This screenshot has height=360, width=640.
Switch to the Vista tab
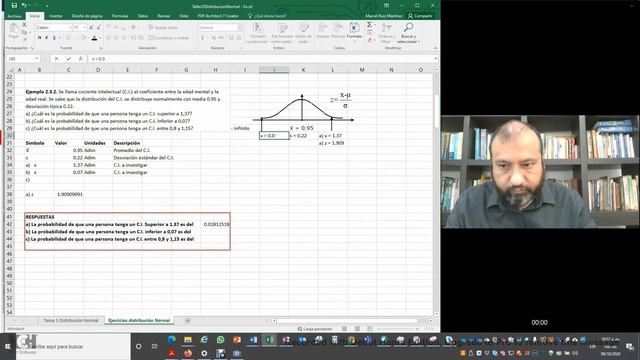(x=184, y=16)
